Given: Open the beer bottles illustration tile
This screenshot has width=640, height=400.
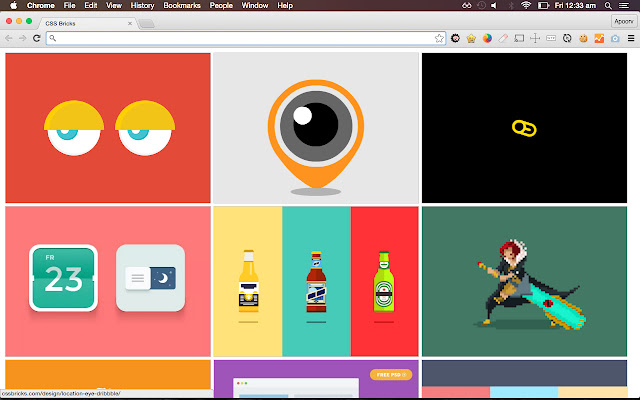Looking at the screenshot, I should coord(315,281).
